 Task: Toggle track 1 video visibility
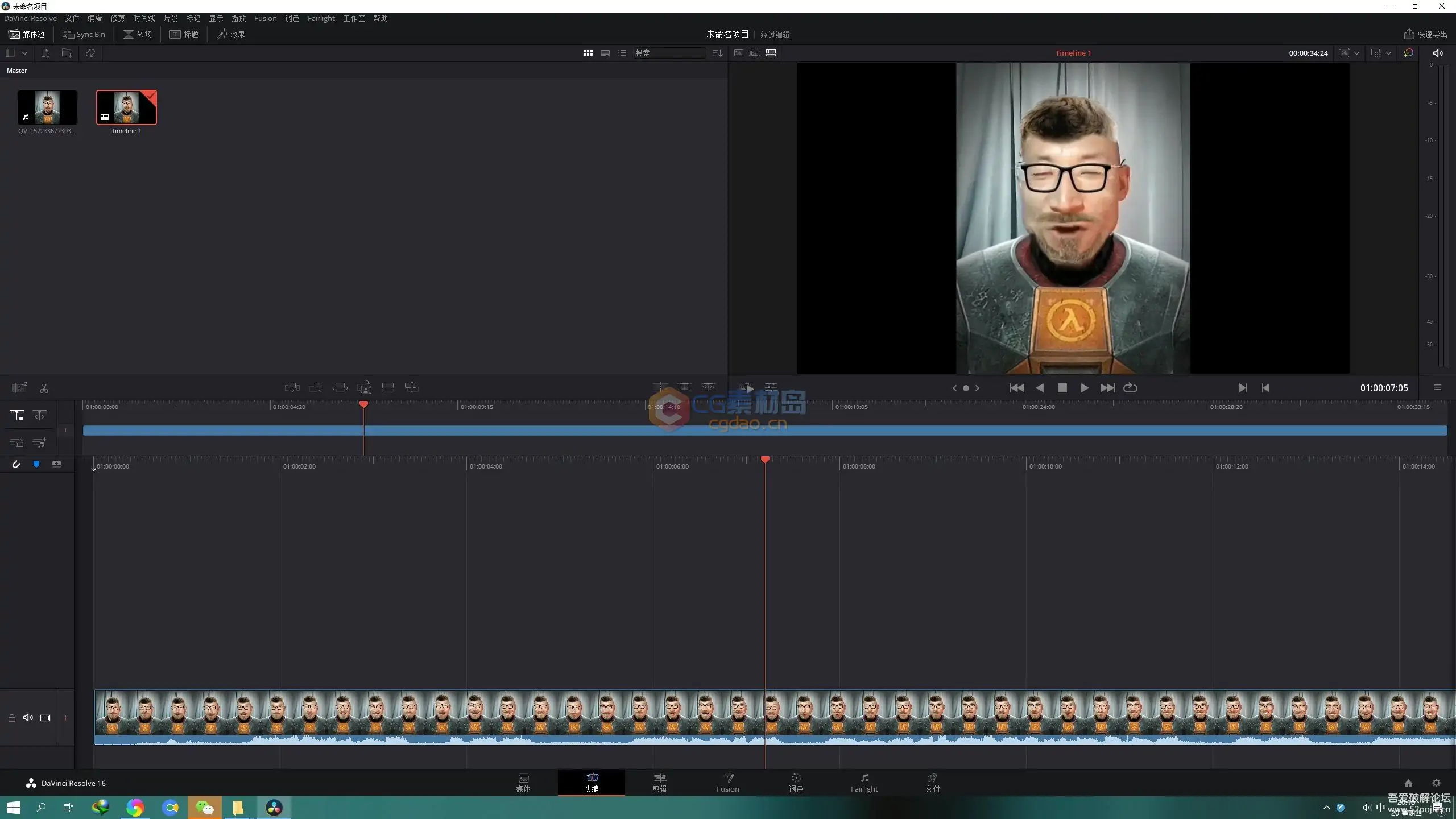(45, 718)
